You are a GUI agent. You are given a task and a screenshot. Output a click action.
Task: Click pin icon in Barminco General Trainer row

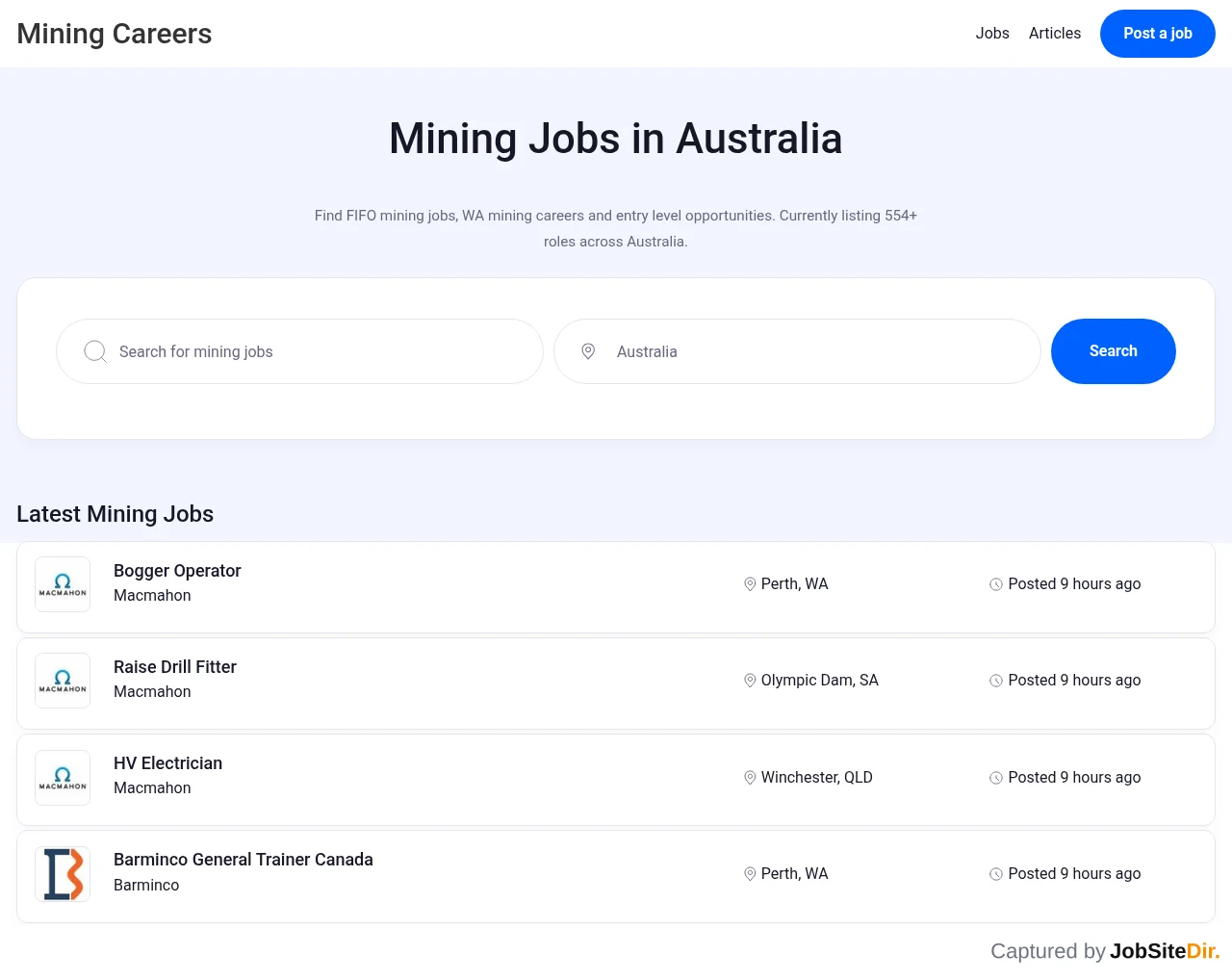click(750, 874)
